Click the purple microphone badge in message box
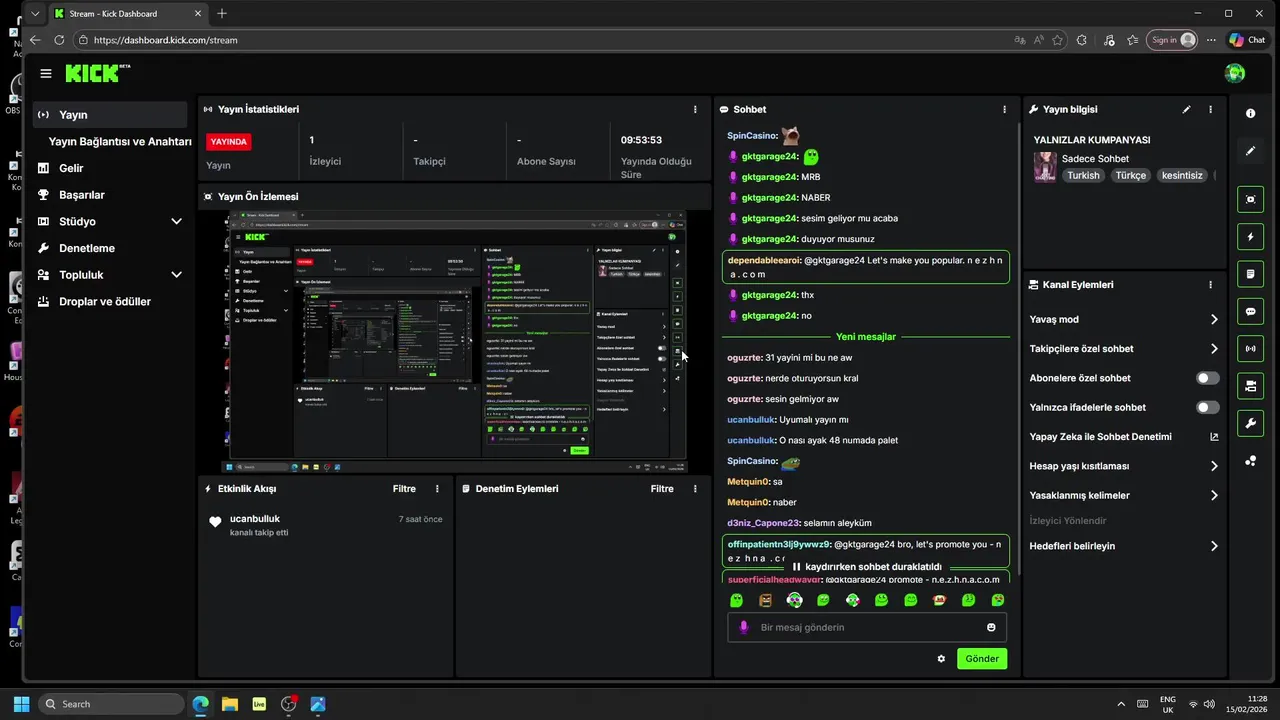The image size is (1280, 720). point(743,628)
